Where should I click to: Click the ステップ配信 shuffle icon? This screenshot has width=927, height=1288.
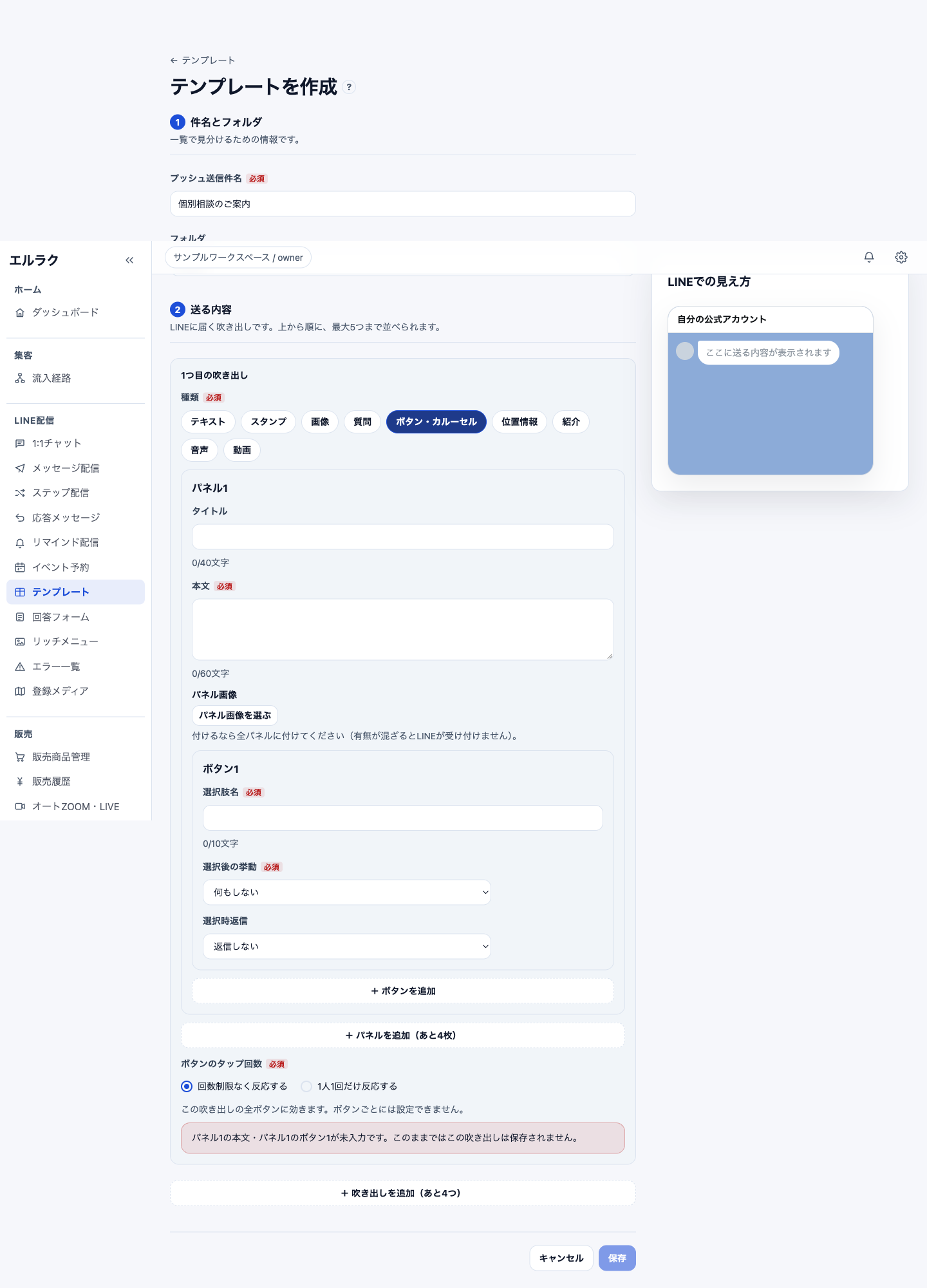point(20,493)
